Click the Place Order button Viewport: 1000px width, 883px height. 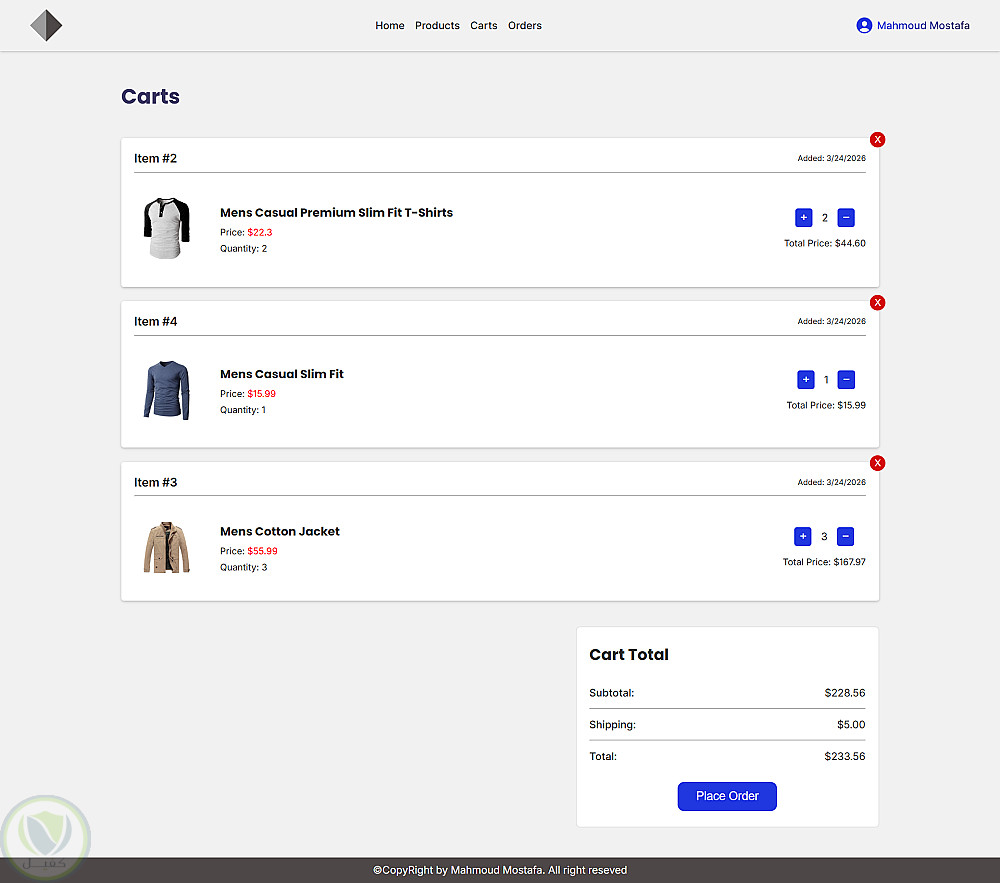pyautogui.click(x=727, y=796)
